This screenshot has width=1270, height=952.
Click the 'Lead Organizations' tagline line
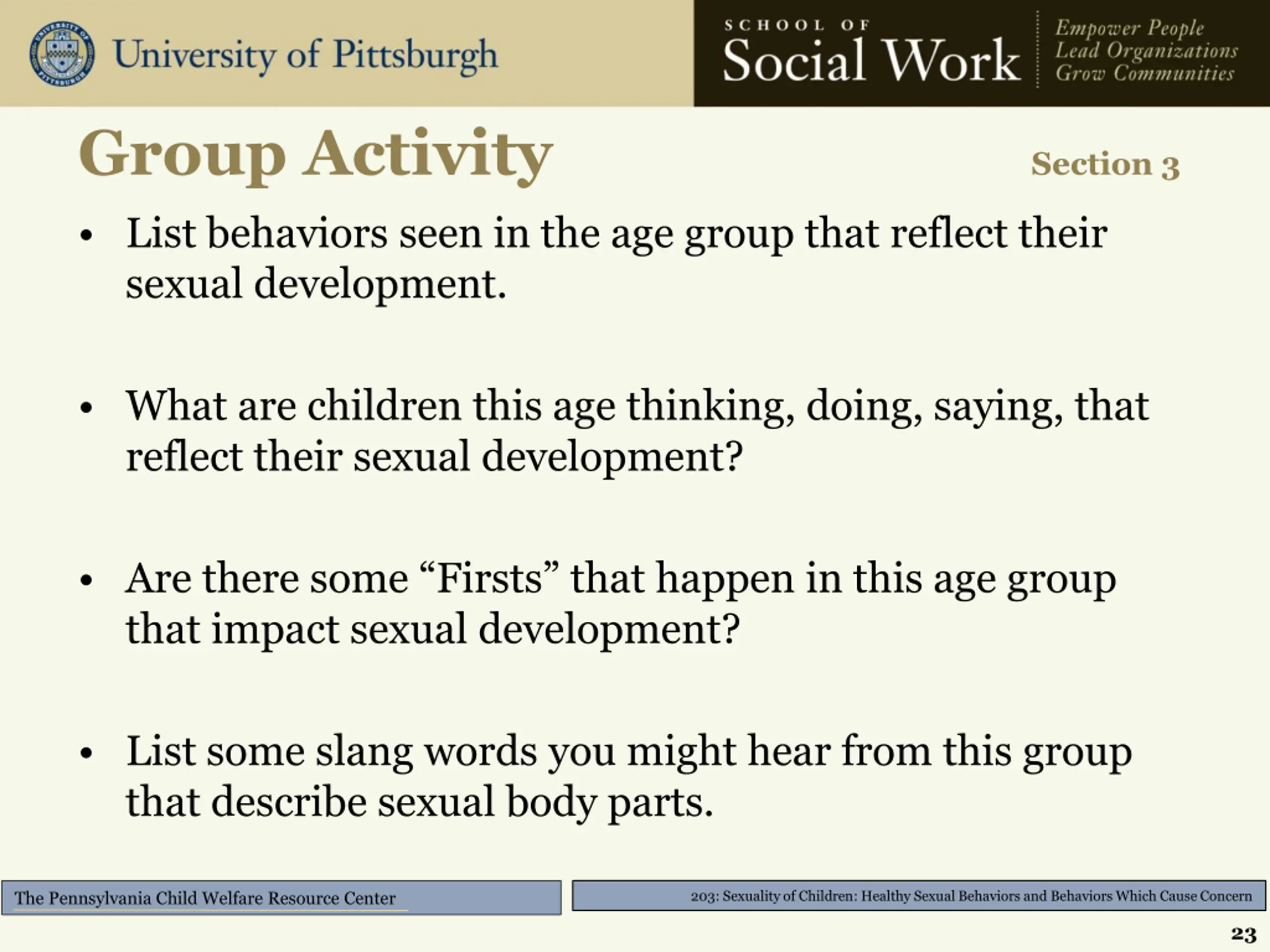tap(1146, 51)
